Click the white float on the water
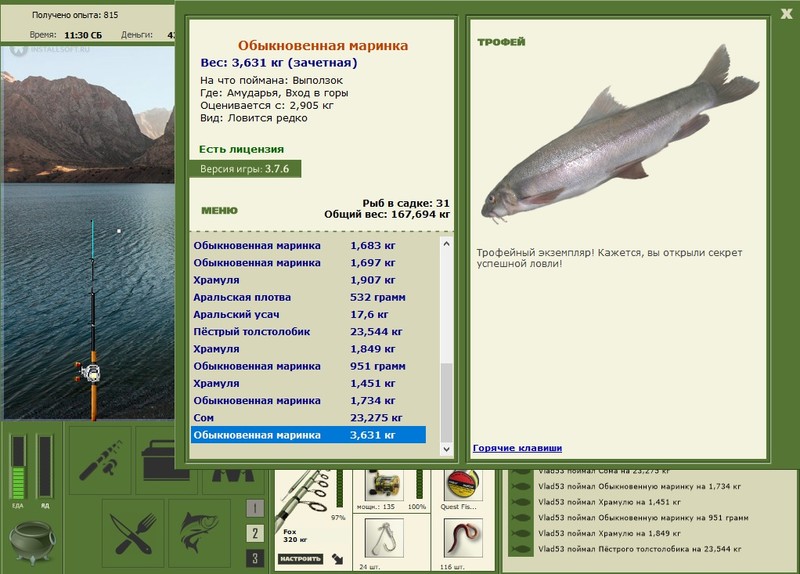 pos(119,231)
